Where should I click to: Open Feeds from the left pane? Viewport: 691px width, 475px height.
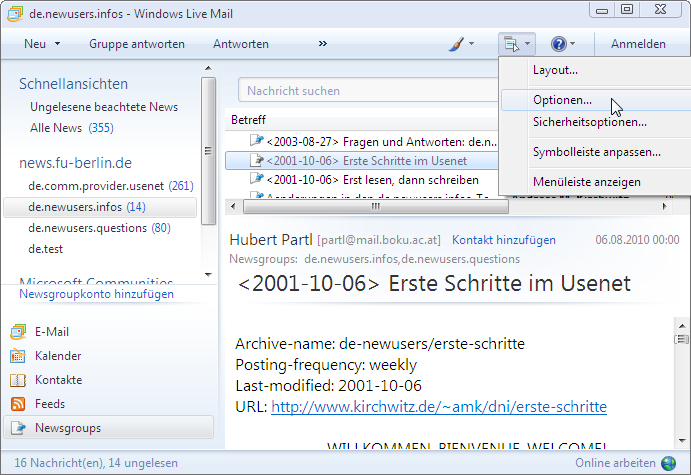[49, 404]
